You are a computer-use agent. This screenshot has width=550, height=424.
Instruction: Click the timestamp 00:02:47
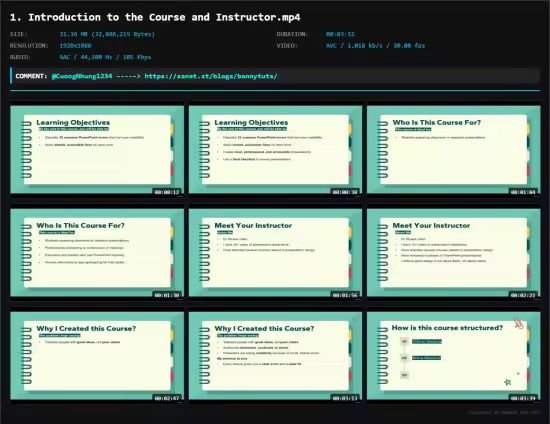coord(167,398)
